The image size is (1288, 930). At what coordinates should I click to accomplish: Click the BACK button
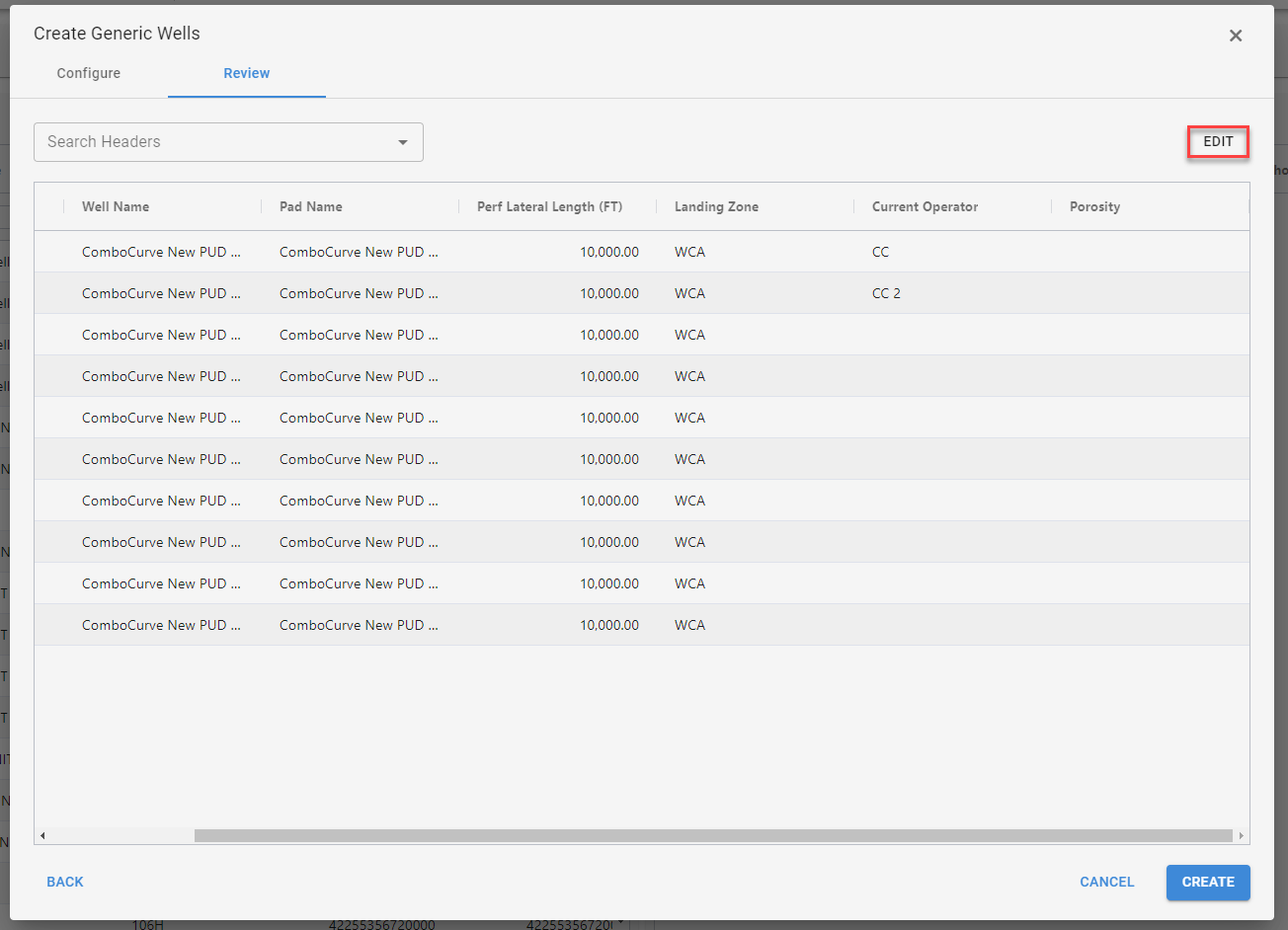coord(65,882)
